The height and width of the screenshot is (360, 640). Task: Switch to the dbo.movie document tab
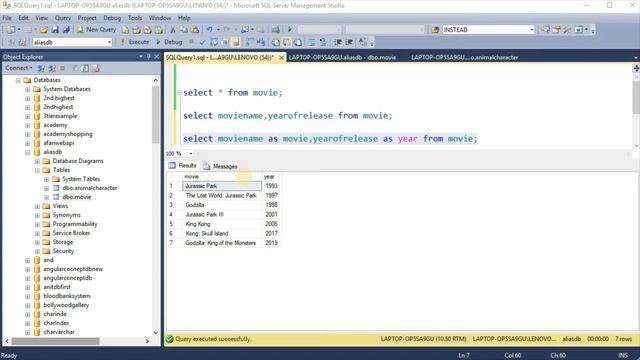pos(342,58)
